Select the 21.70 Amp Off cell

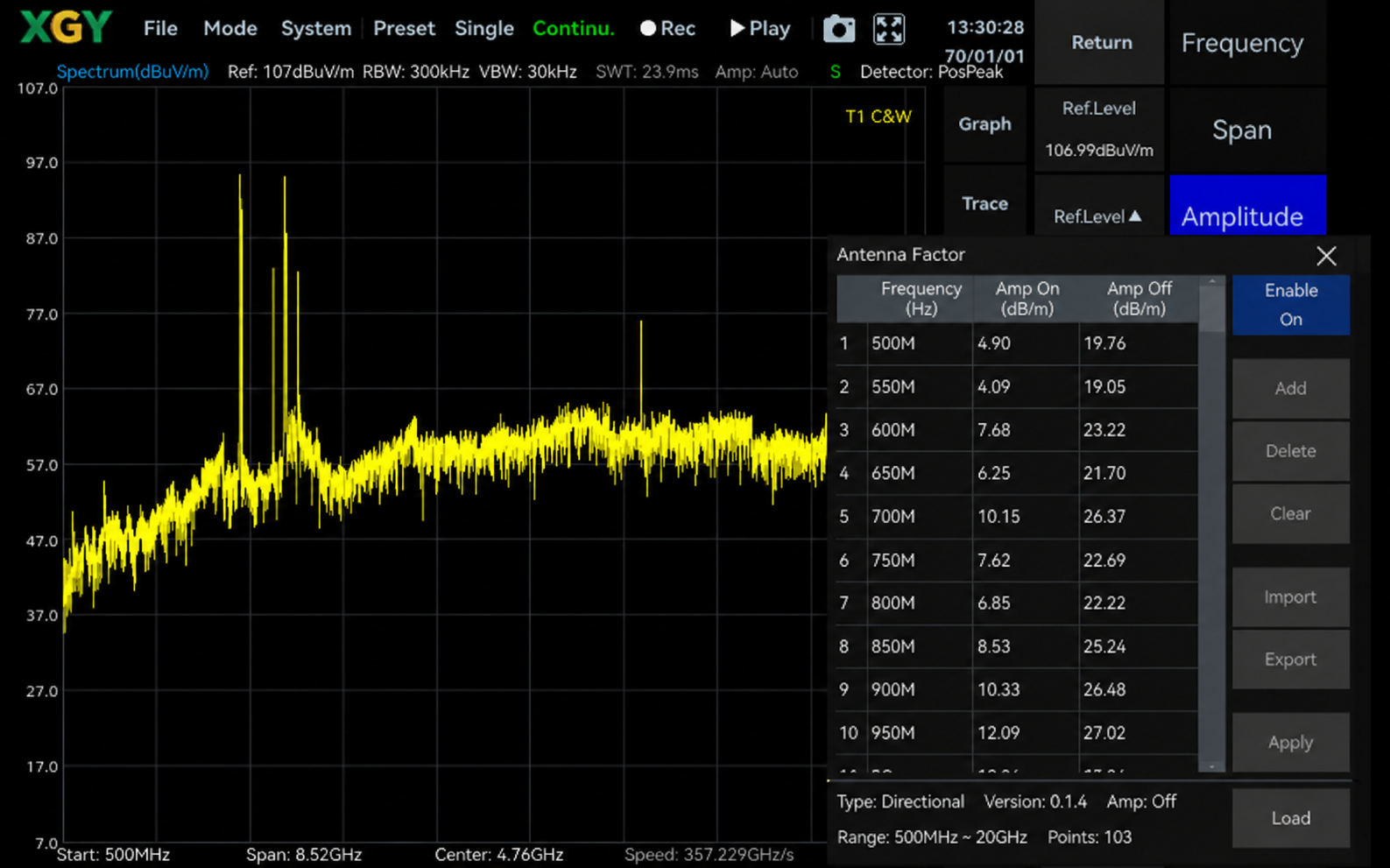(1139, 473)
